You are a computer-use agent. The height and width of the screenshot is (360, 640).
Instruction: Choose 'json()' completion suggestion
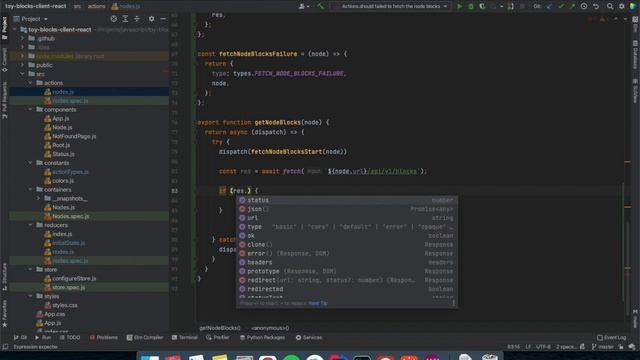pos(347,209)
